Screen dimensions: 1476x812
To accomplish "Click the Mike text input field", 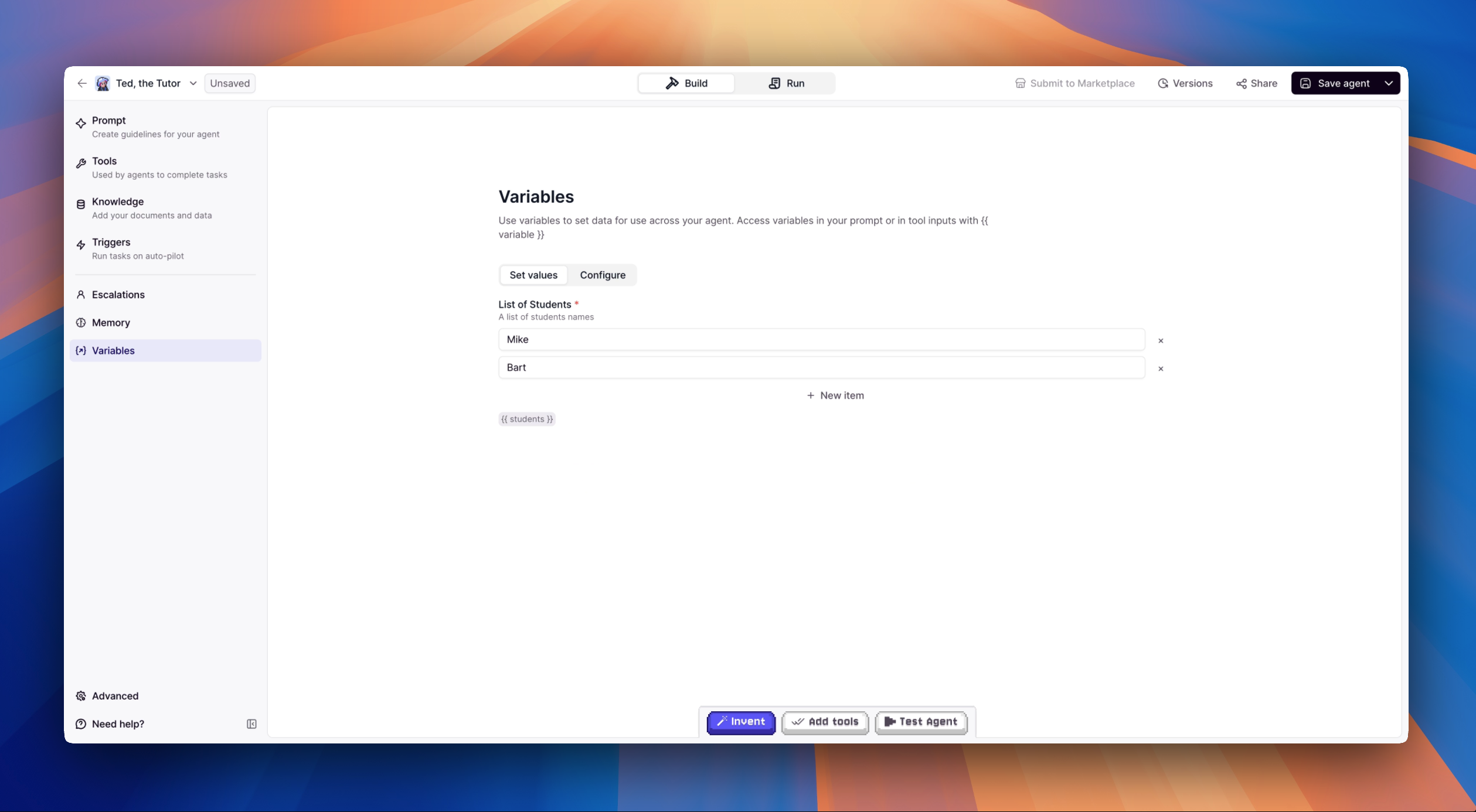I will click(x=821, y=340).
